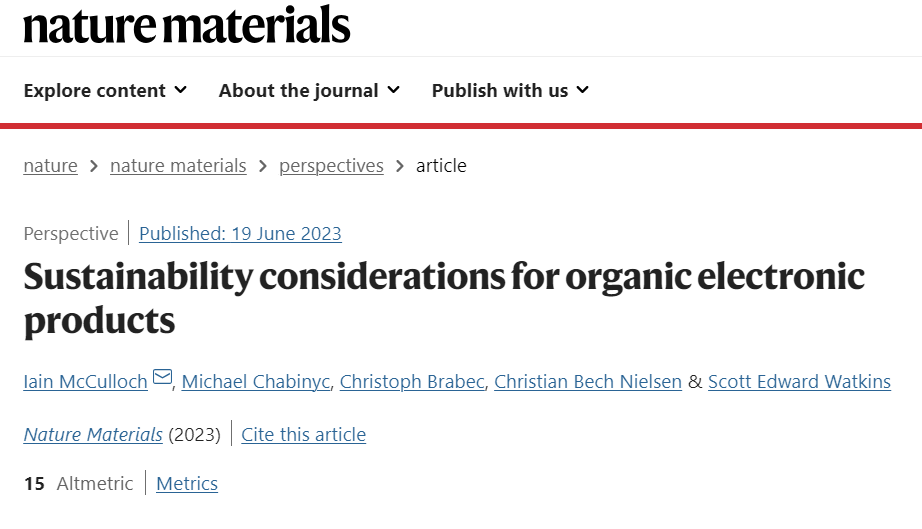Open the nature materials breadcrumb link

point(178,166)
